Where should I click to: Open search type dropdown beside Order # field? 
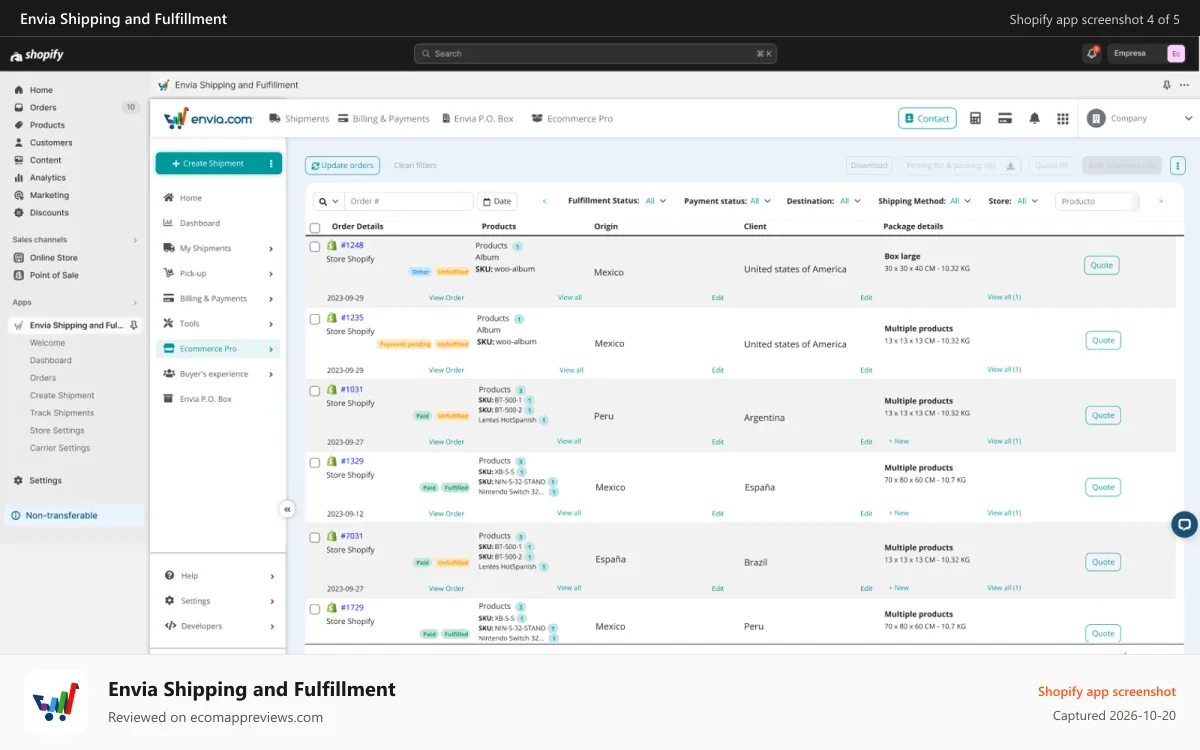[x=328, y=201]
